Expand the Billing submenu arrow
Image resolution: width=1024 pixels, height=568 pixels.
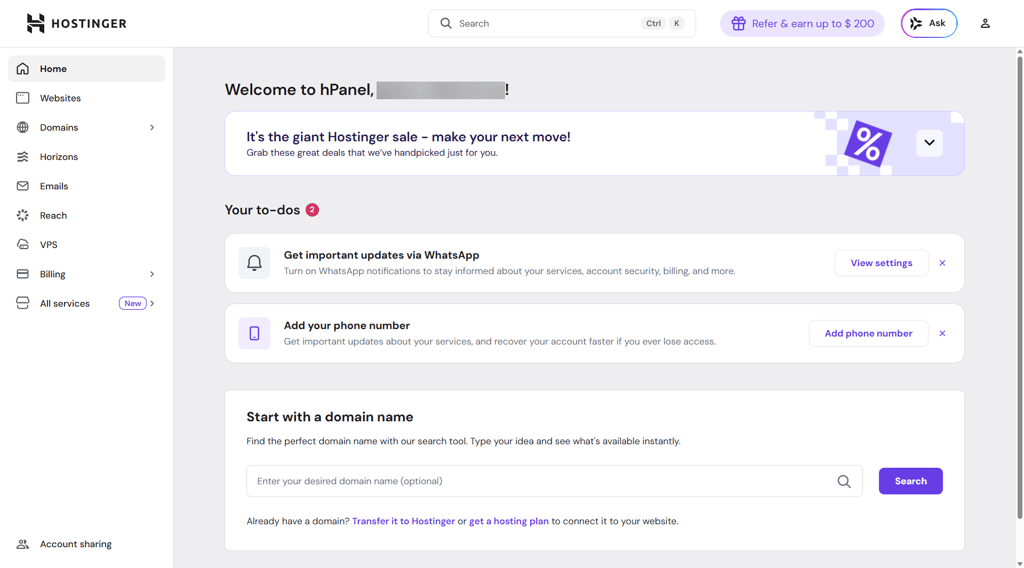(x=152, y=274)
